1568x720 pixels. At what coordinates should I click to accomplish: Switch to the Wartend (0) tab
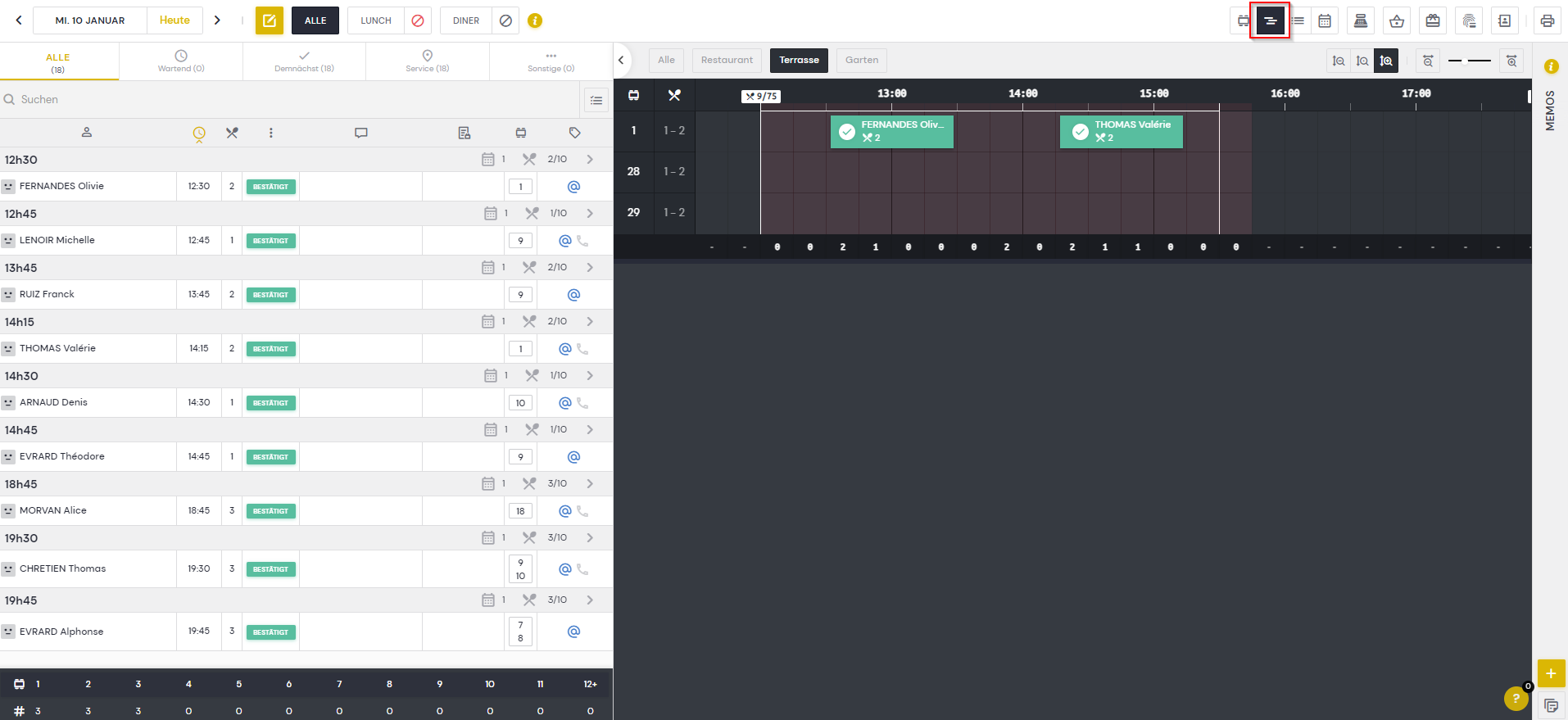point(181,61)
